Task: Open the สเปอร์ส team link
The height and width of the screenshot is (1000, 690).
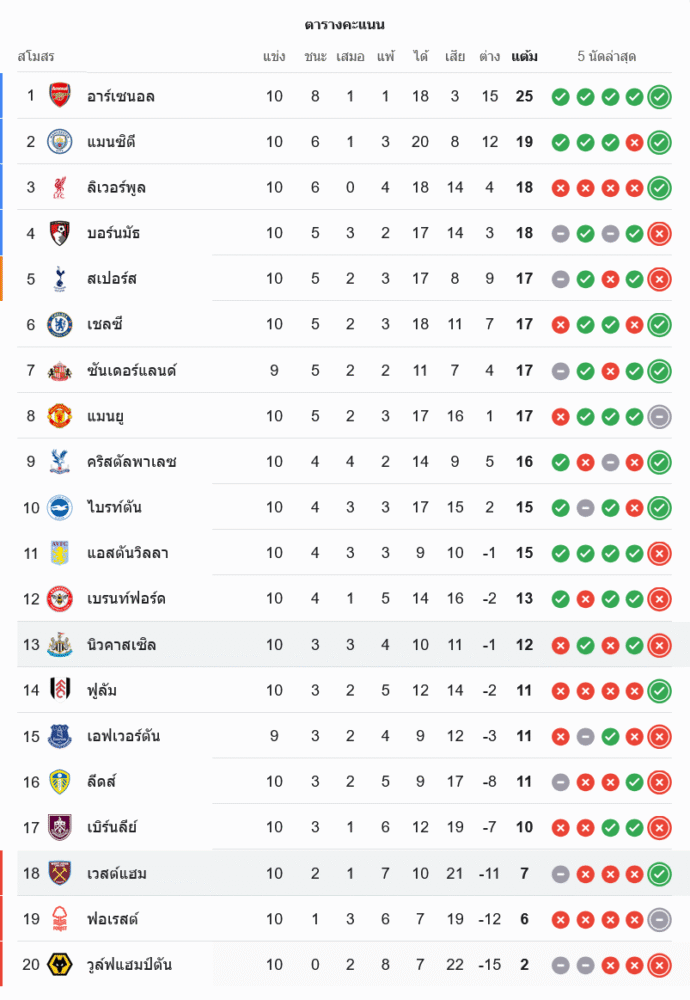Action: (112, 279)
